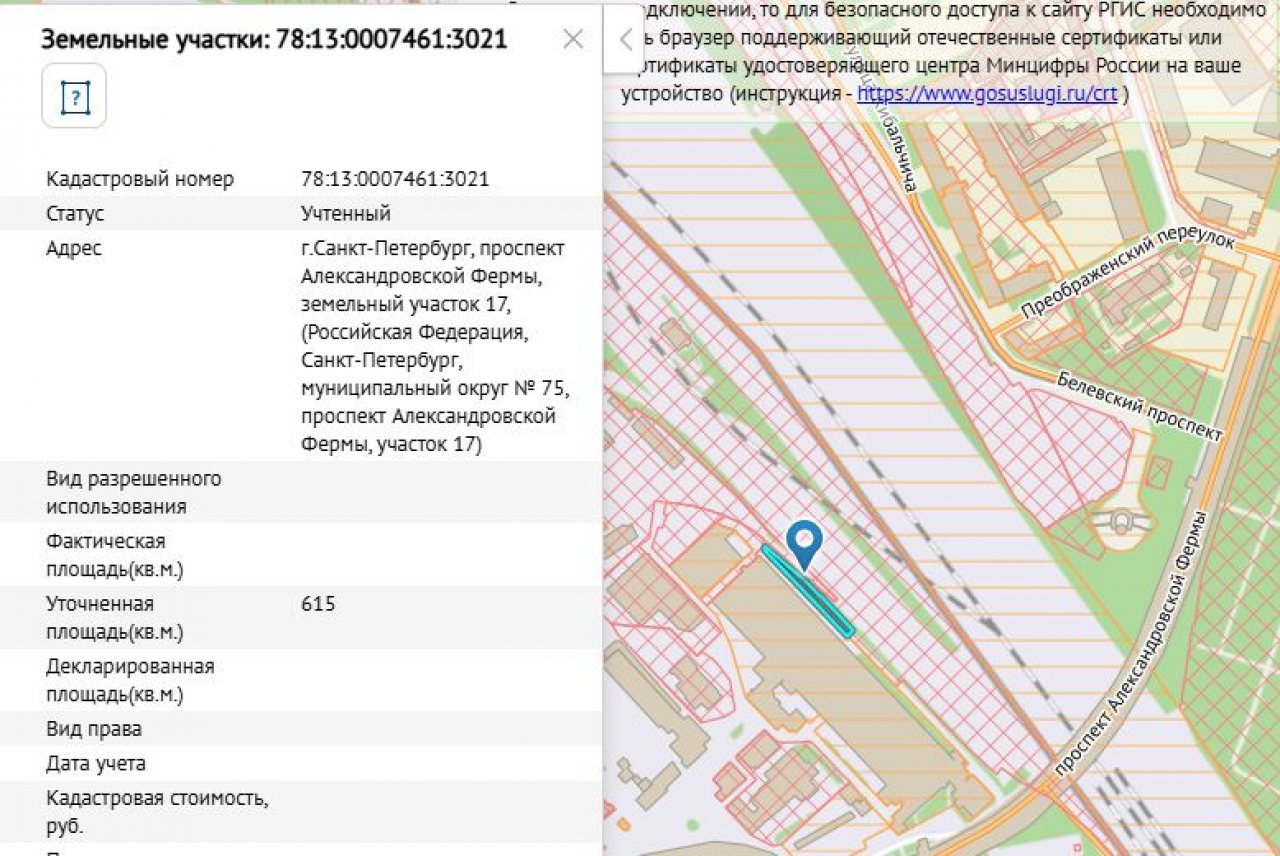Click the Статус row value Учтенный
The image size is (1280, 856).
[345, 214]
